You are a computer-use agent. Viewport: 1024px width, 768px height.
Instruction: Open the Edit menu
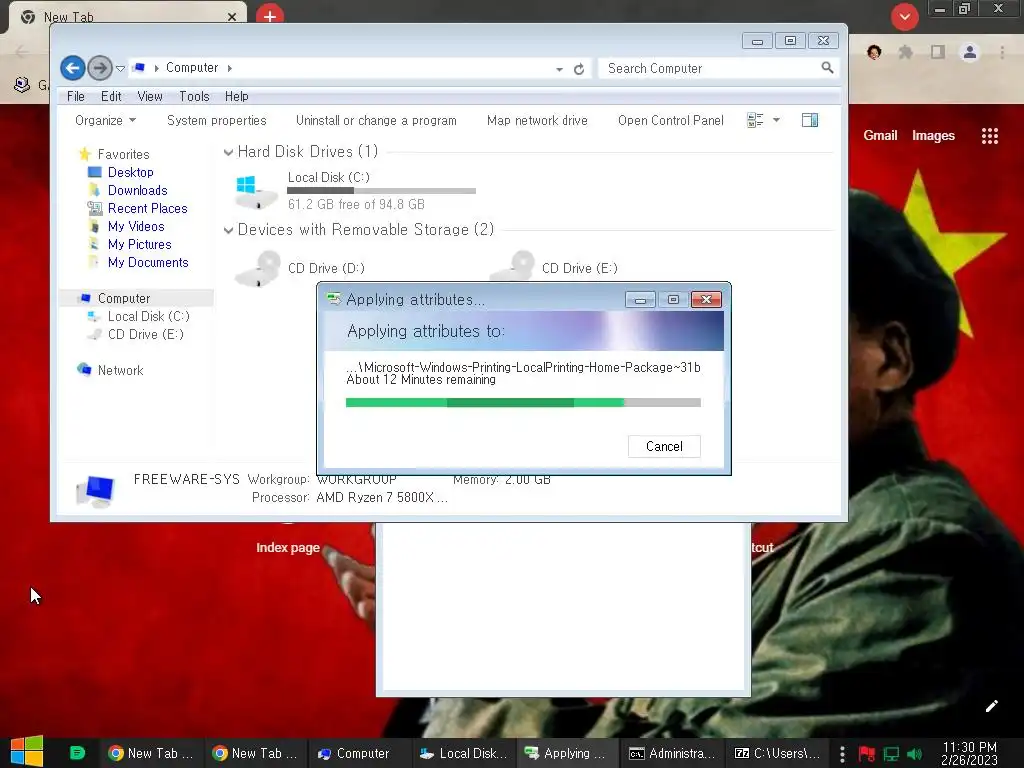point(111,96)
